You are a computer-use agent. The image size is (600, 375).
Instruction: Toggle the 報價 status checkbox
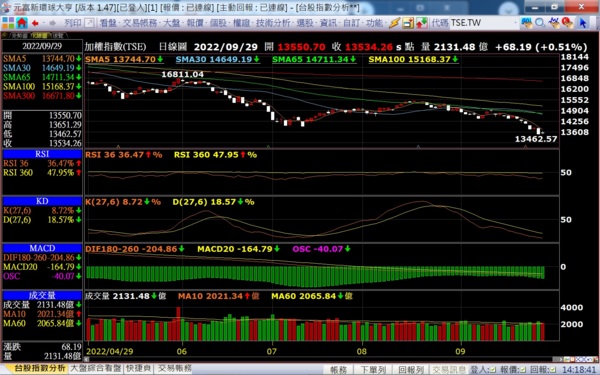pyautogui.click(x=523, y=370)
